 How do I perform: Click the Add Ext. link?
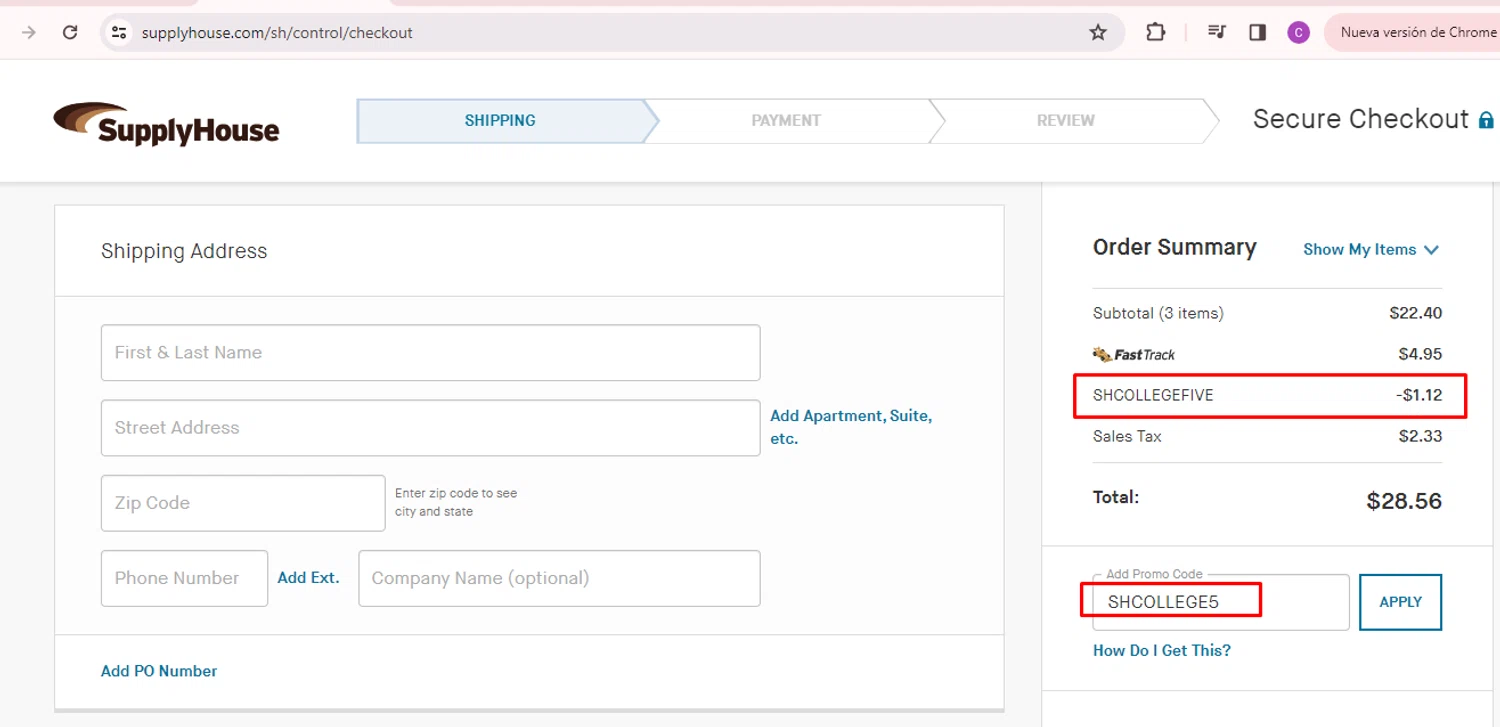pos(308,577)
